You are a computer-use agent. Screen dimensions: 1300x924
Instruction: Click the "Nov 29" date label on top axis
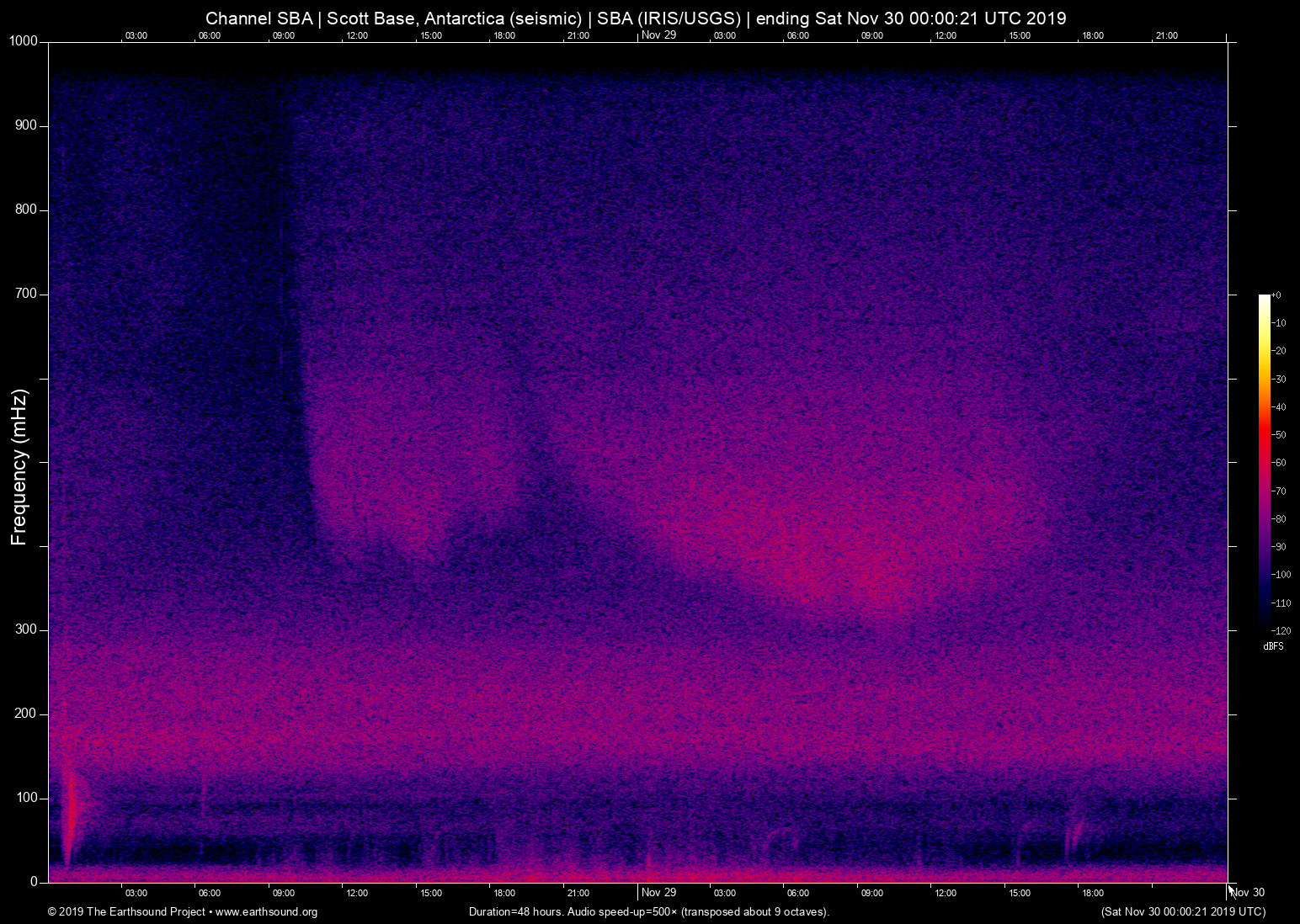658,35
